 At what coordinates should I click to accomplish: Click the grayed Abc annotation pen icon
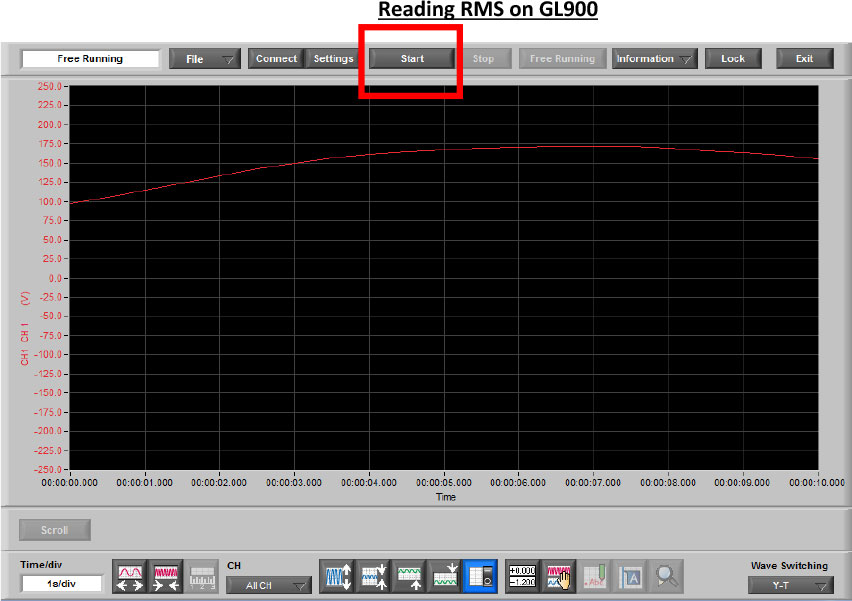click(x=594, y=577)
